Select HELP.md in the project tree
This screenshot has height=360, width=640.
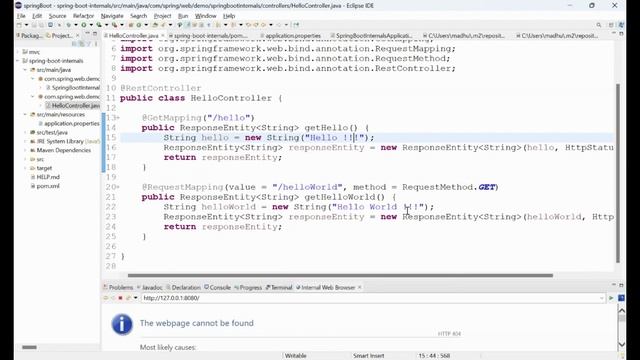(45, 177)
